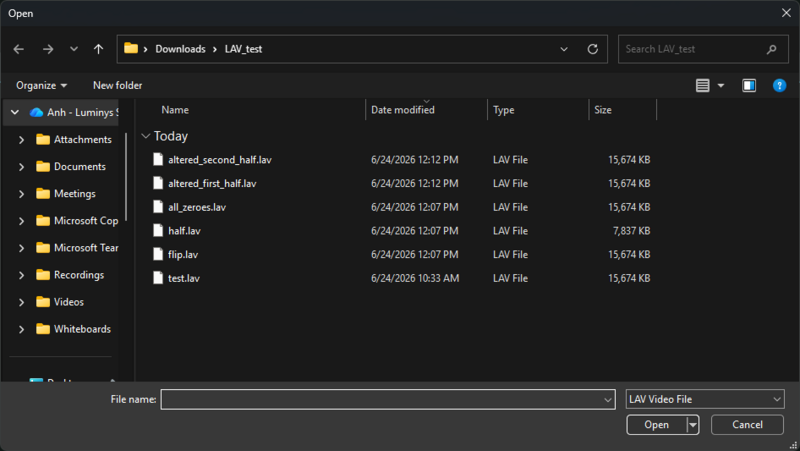Screen dimensions: 800x451
Task: Go up one folder level
Action: [x=98, y=49]
